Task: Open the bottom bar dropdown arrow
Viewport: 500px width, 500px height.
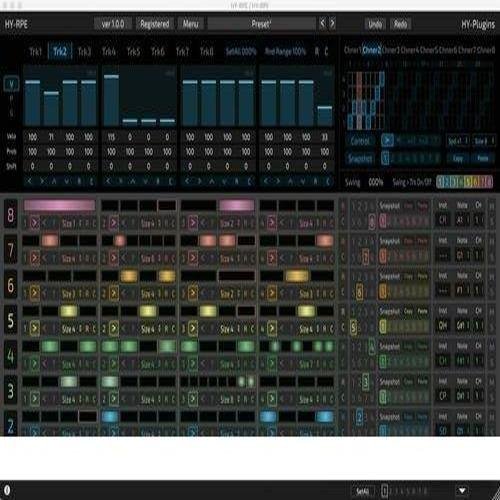Action: point(462,491)
